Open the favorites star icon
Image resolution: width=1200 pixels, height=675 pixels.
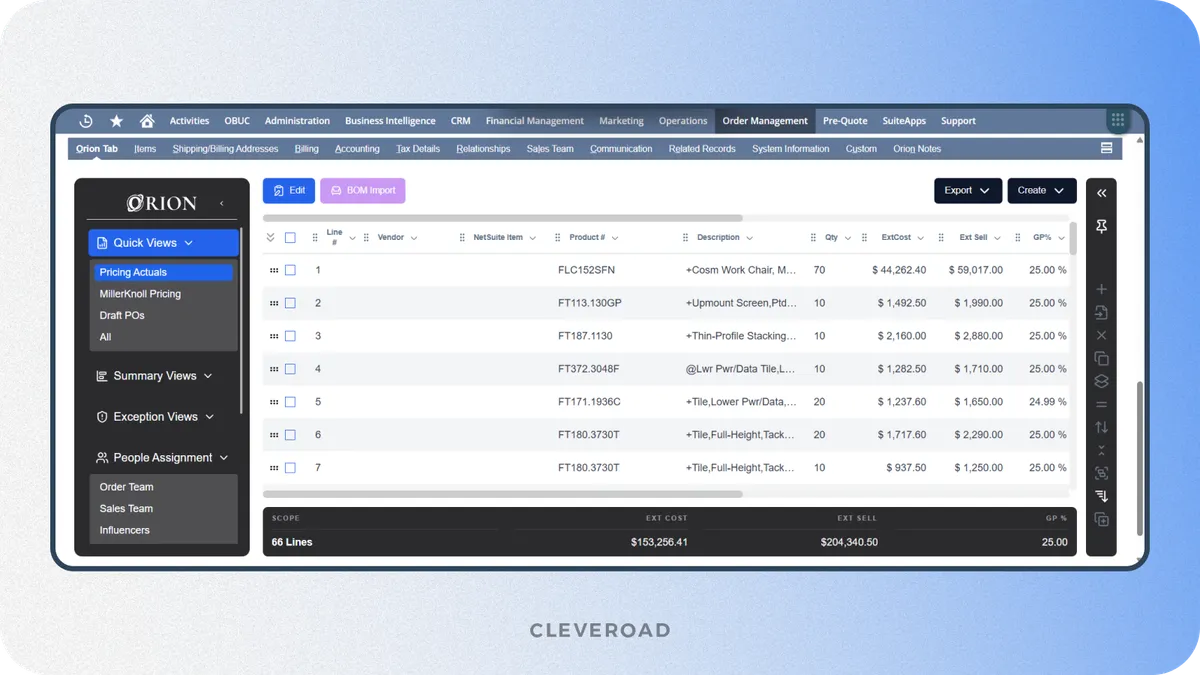tap(116, 120)
